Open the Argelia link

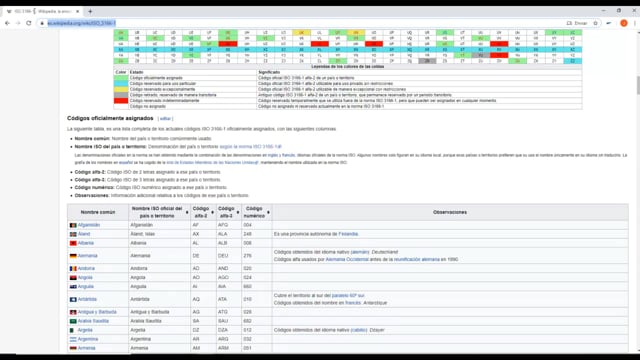tap(85, 330)
